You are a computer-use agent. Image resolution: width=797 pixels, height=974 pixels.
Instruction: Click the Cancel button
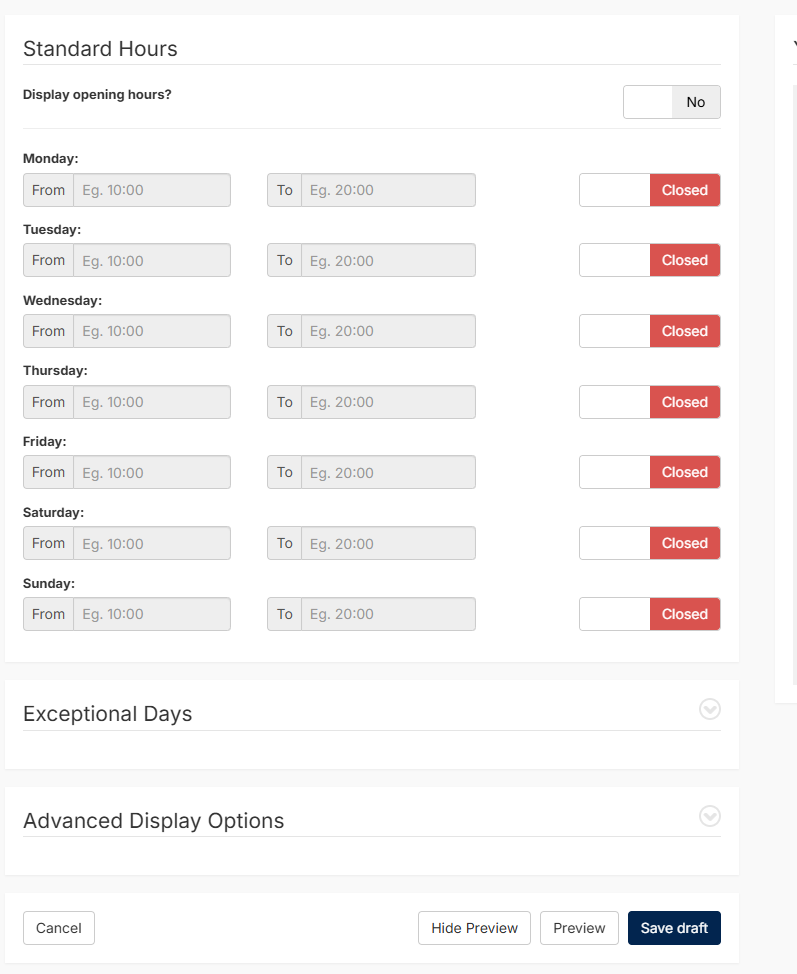pyautogui.click(x=59, y=928)
